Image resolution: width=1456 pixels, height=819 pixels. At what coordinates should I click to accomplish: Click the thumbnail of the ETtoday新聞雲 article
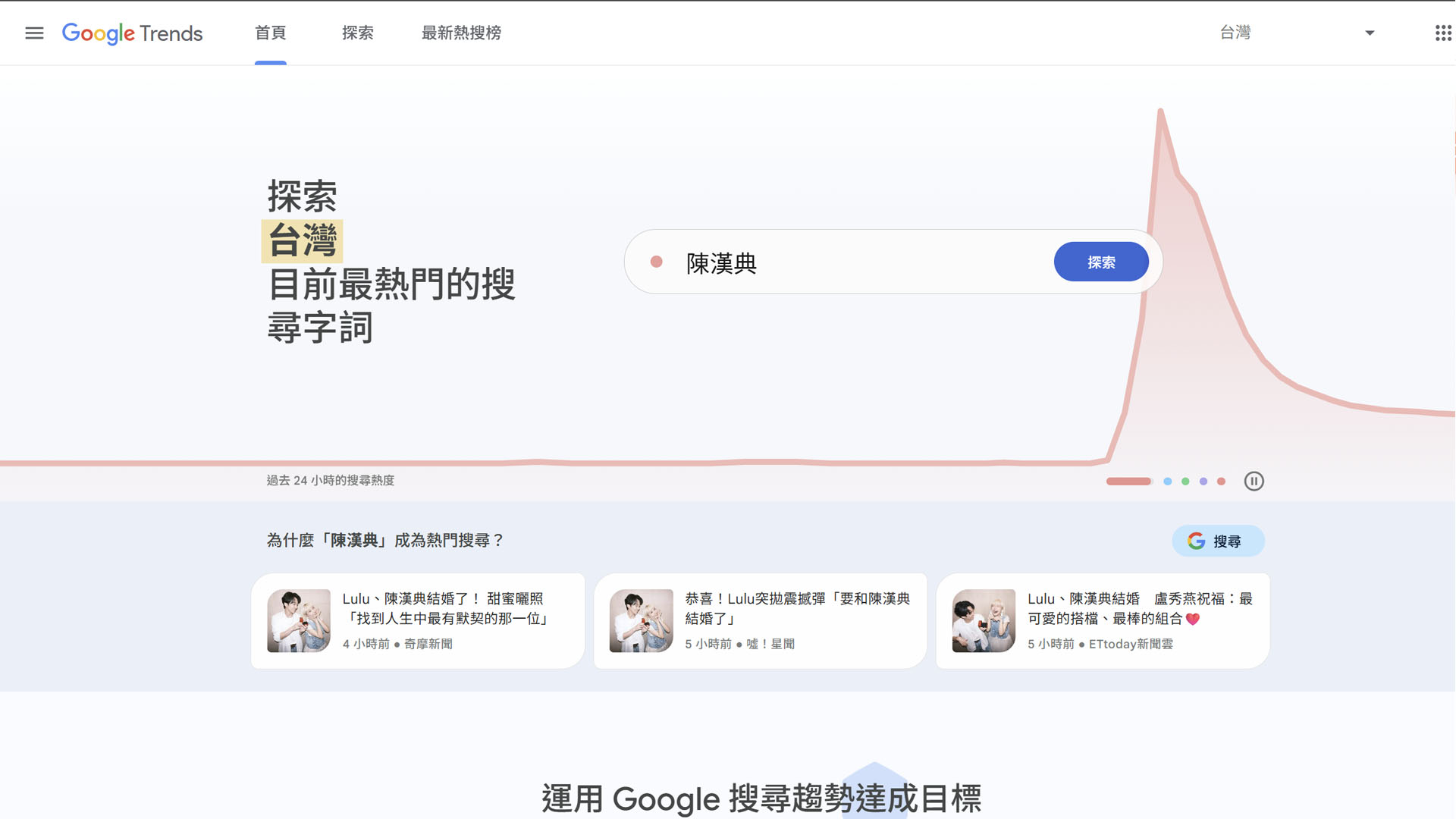coord(984,620)
